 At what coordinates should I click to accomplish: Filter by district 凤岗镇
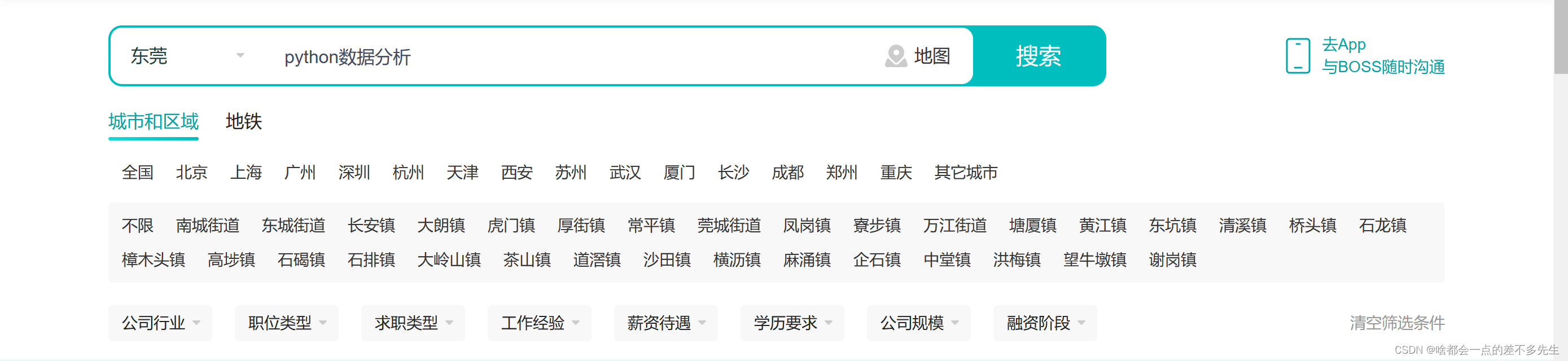pyautogui.click(x=807, y=225)
